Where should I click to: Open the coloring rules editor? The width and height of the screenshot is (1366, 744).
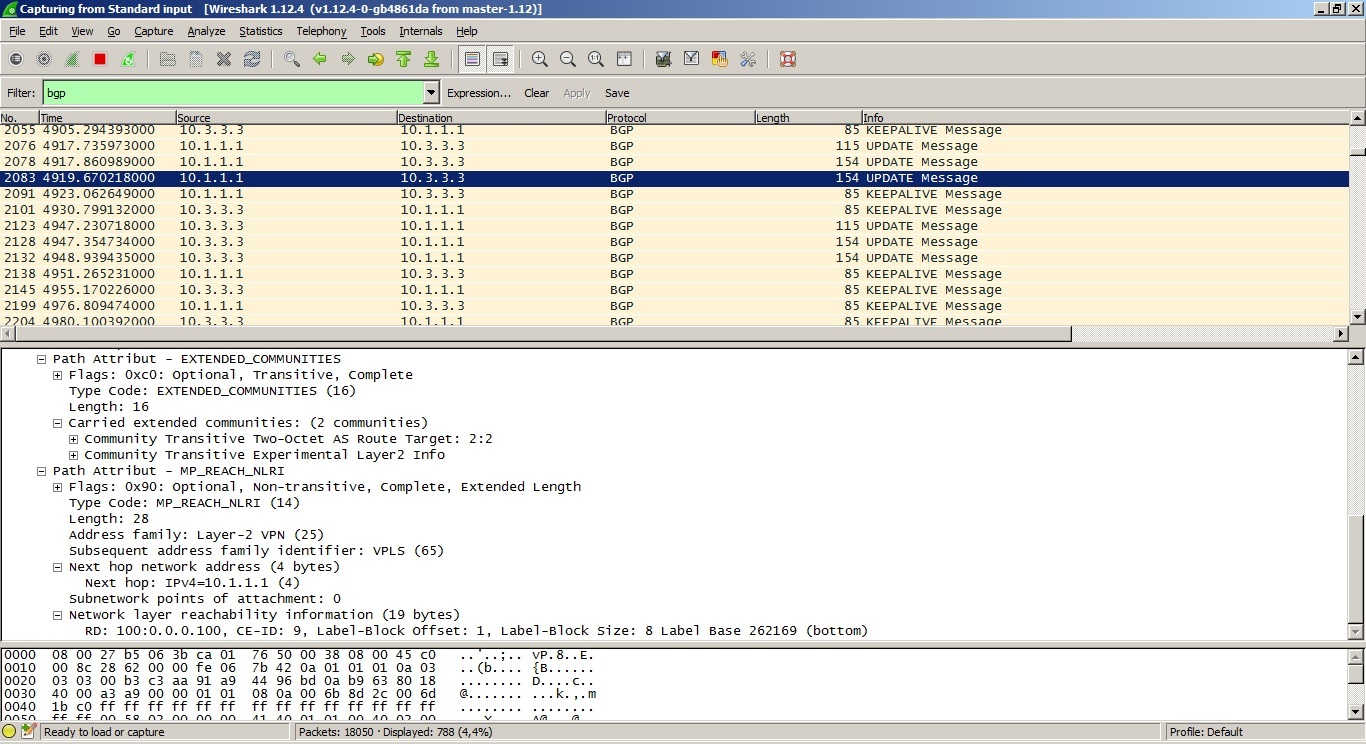pyautogui.click(x=719, y=60)
